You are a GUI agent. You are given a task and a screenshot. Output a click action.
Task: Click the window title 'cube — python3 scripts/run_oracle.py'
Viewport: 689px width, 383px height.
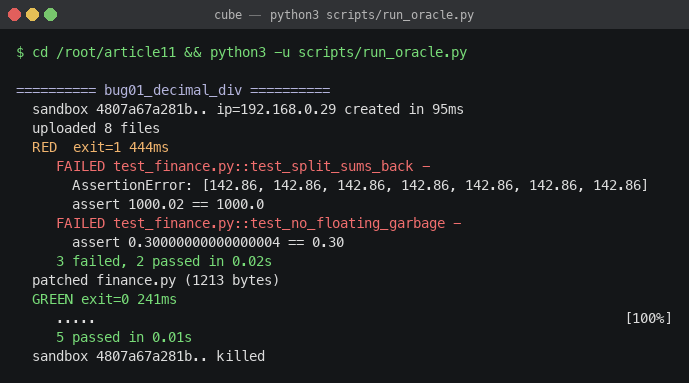[x=344, y=15]
